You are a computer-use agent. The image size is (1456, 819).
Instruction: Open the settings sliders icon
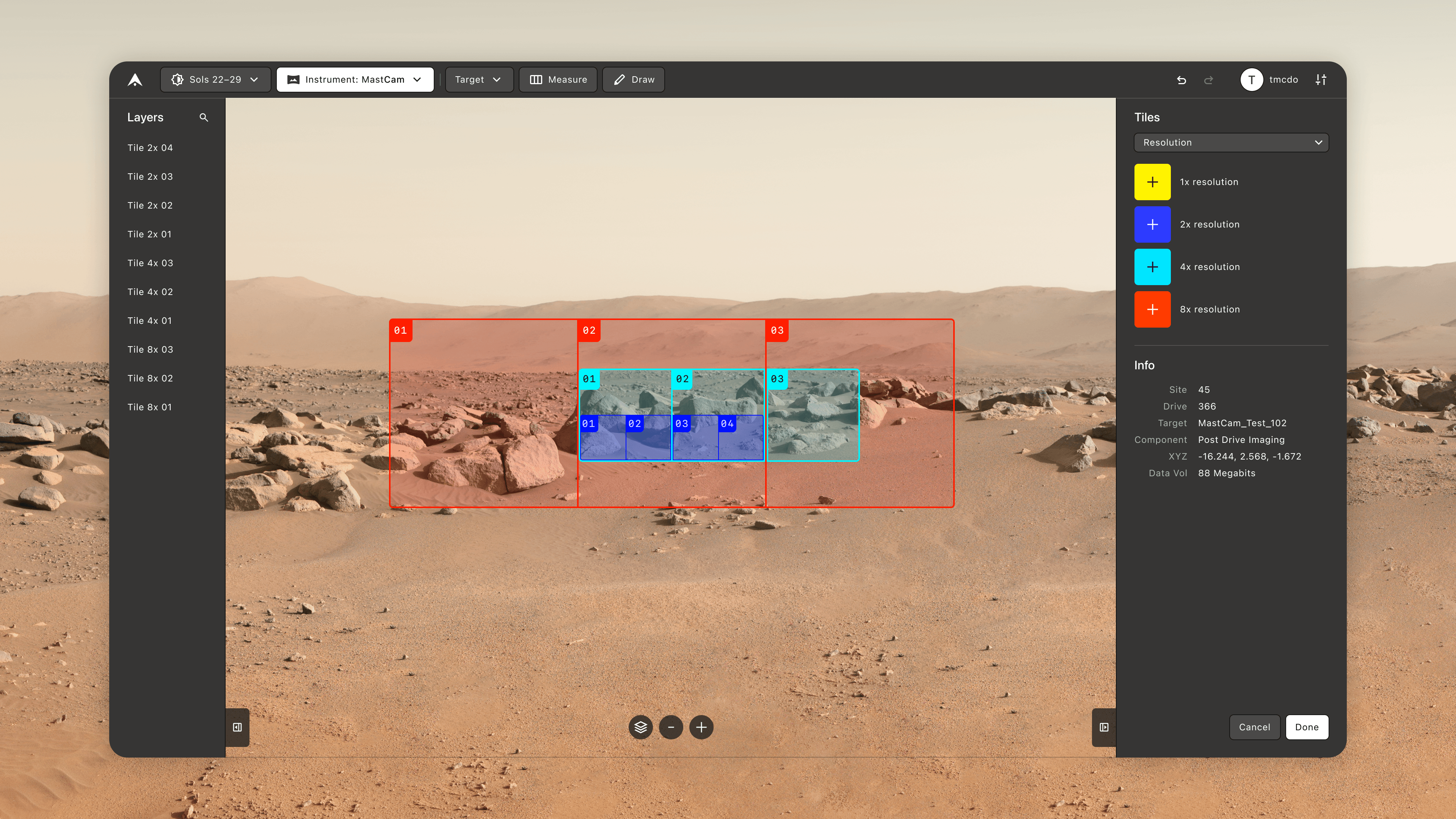[x=1320, y=80]
